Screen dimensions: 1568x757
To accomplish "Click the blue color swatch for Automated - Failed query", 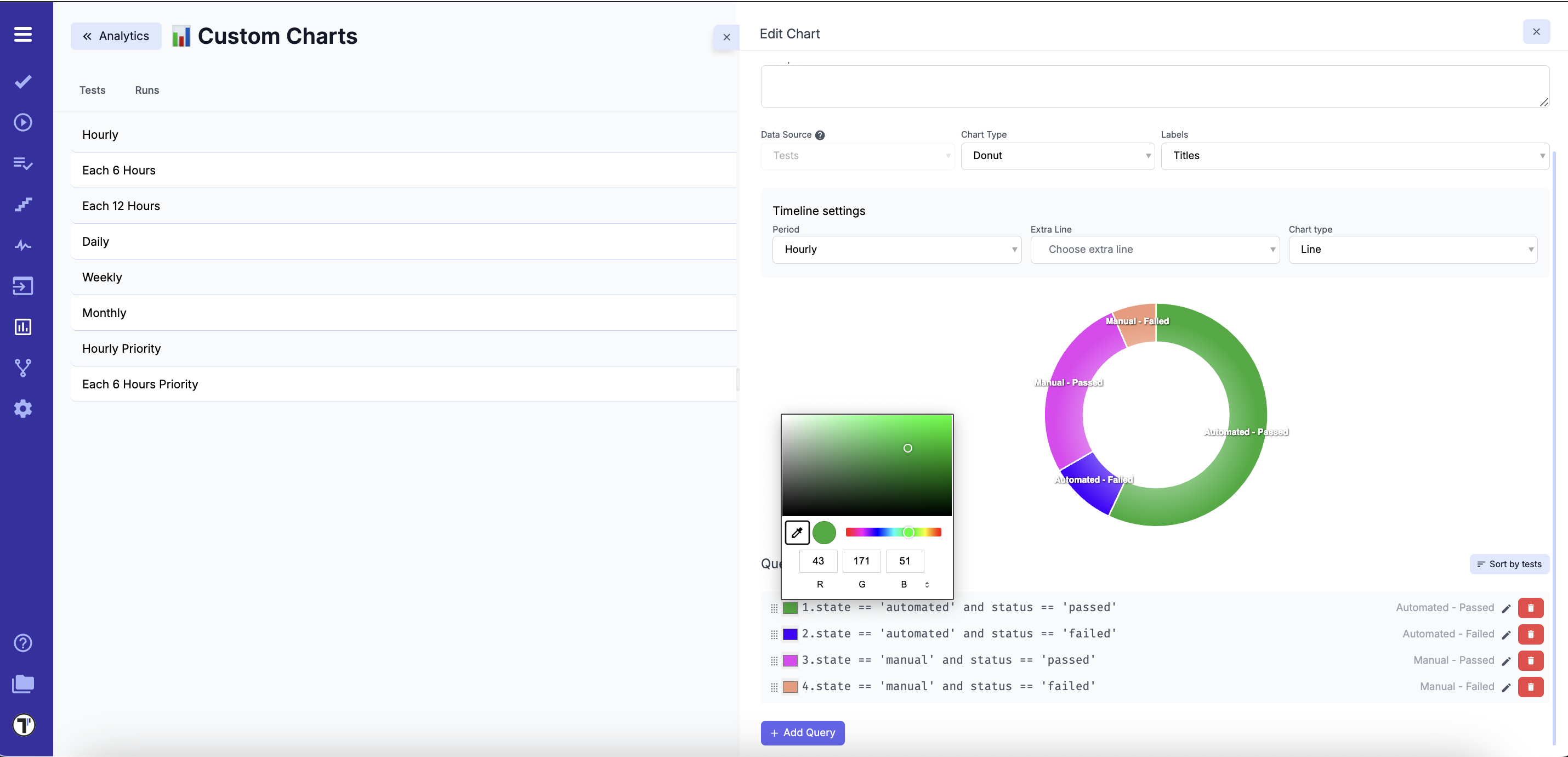I will click(789, 634).
